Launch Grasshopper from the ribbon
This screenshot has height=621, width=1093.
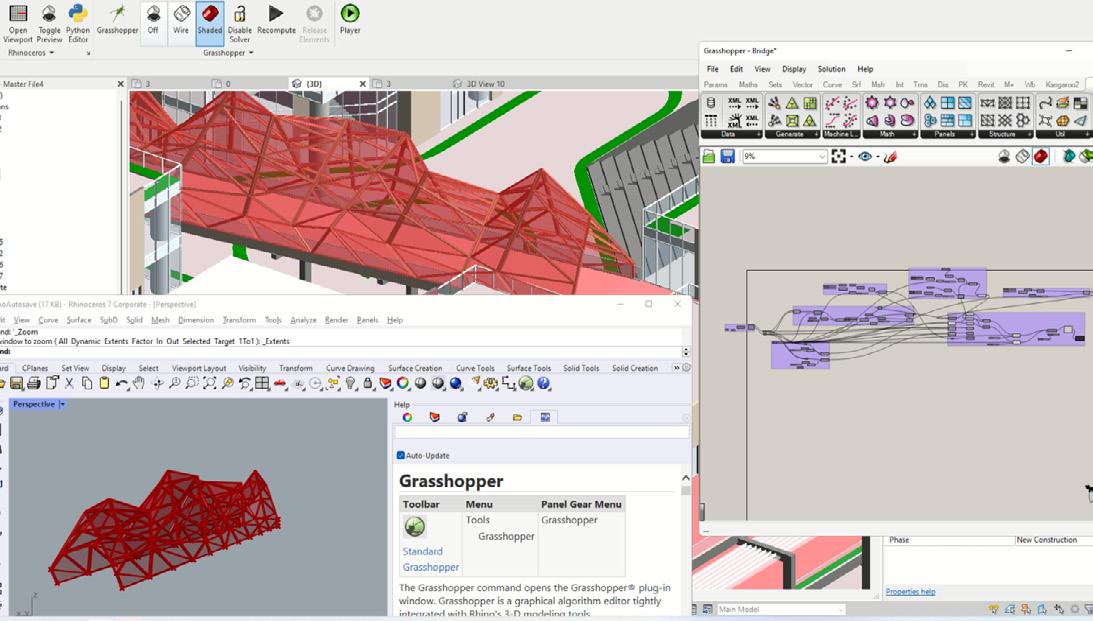[x=117, y=20]
